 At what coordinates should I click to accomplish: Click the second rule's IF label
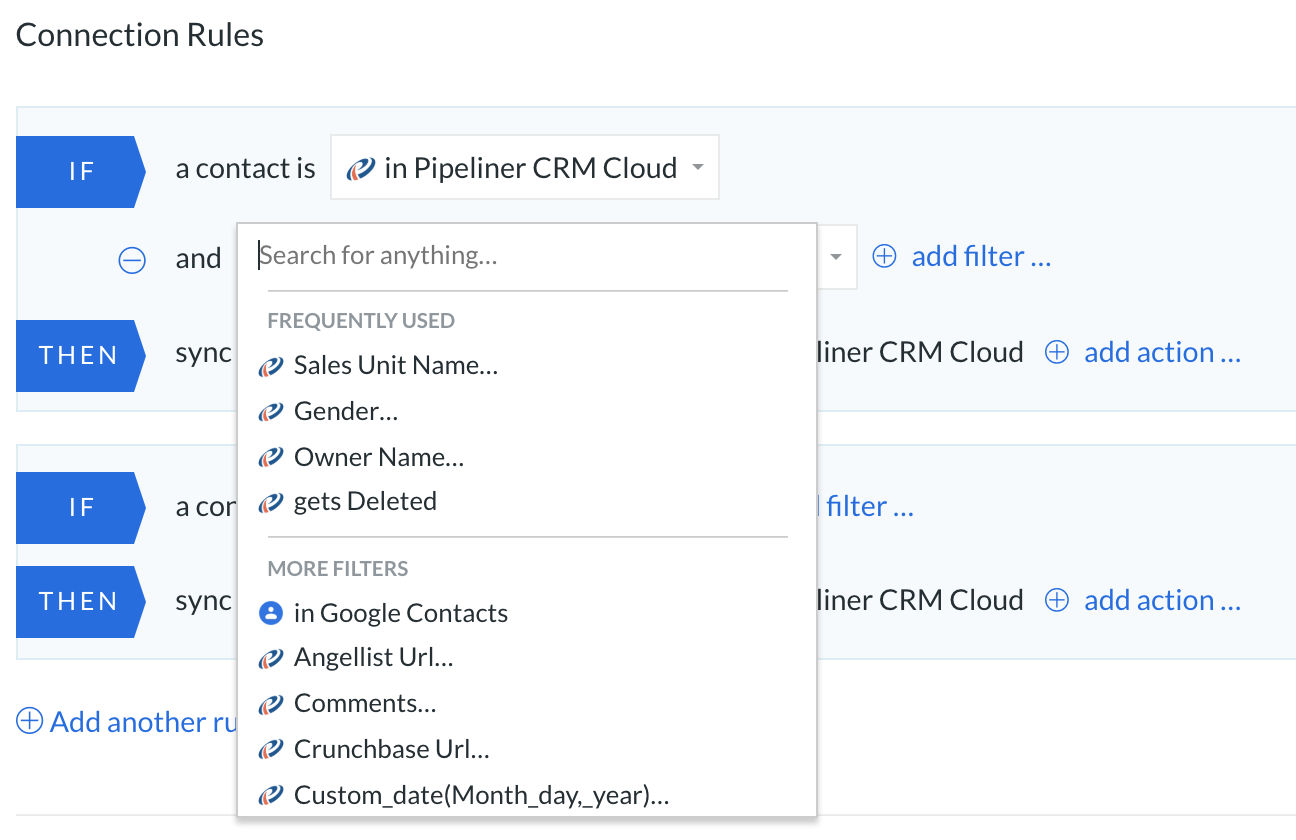(x=81, y=507)
